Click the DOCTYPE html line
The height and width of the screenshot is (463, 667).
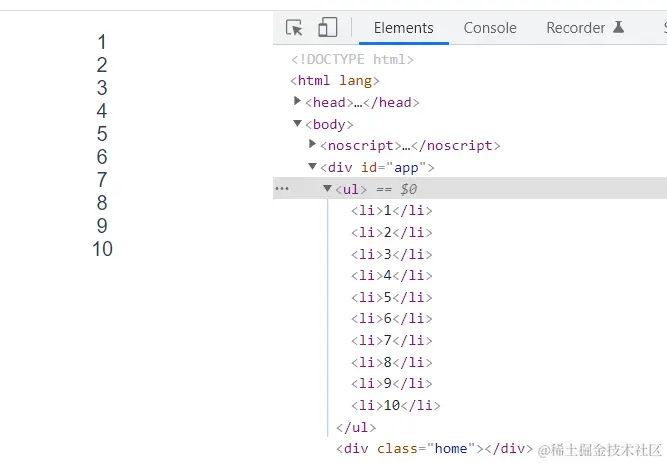(352, 59)
